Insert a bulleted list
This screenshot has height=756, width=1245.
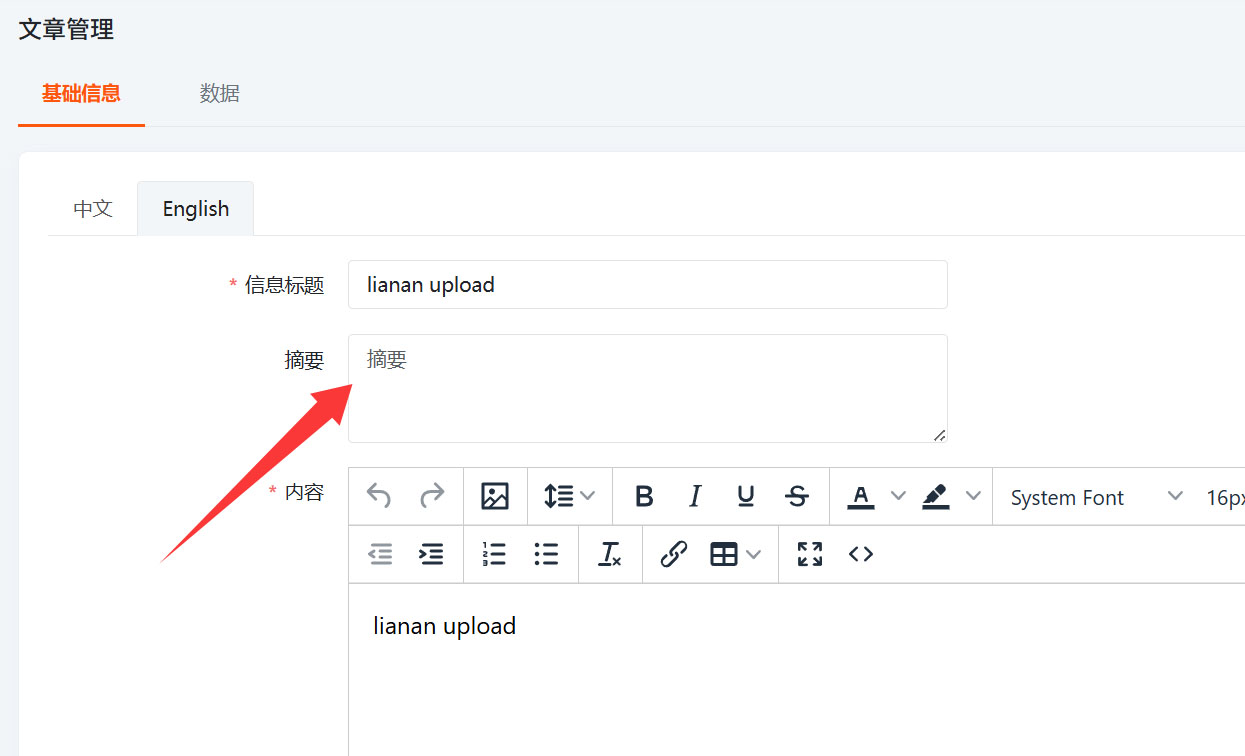click(x=546, y=554)
